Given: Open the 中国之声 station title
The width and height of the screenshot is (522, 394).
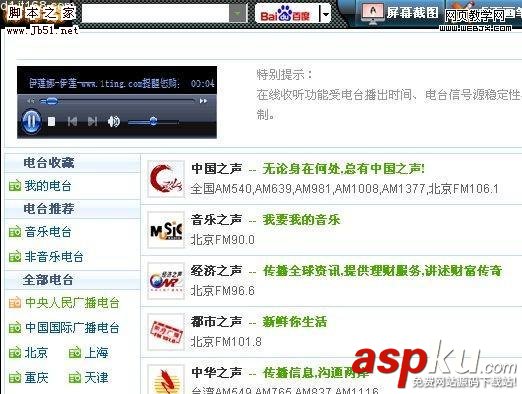Looking at the screenshot, I should pos(217,169).
